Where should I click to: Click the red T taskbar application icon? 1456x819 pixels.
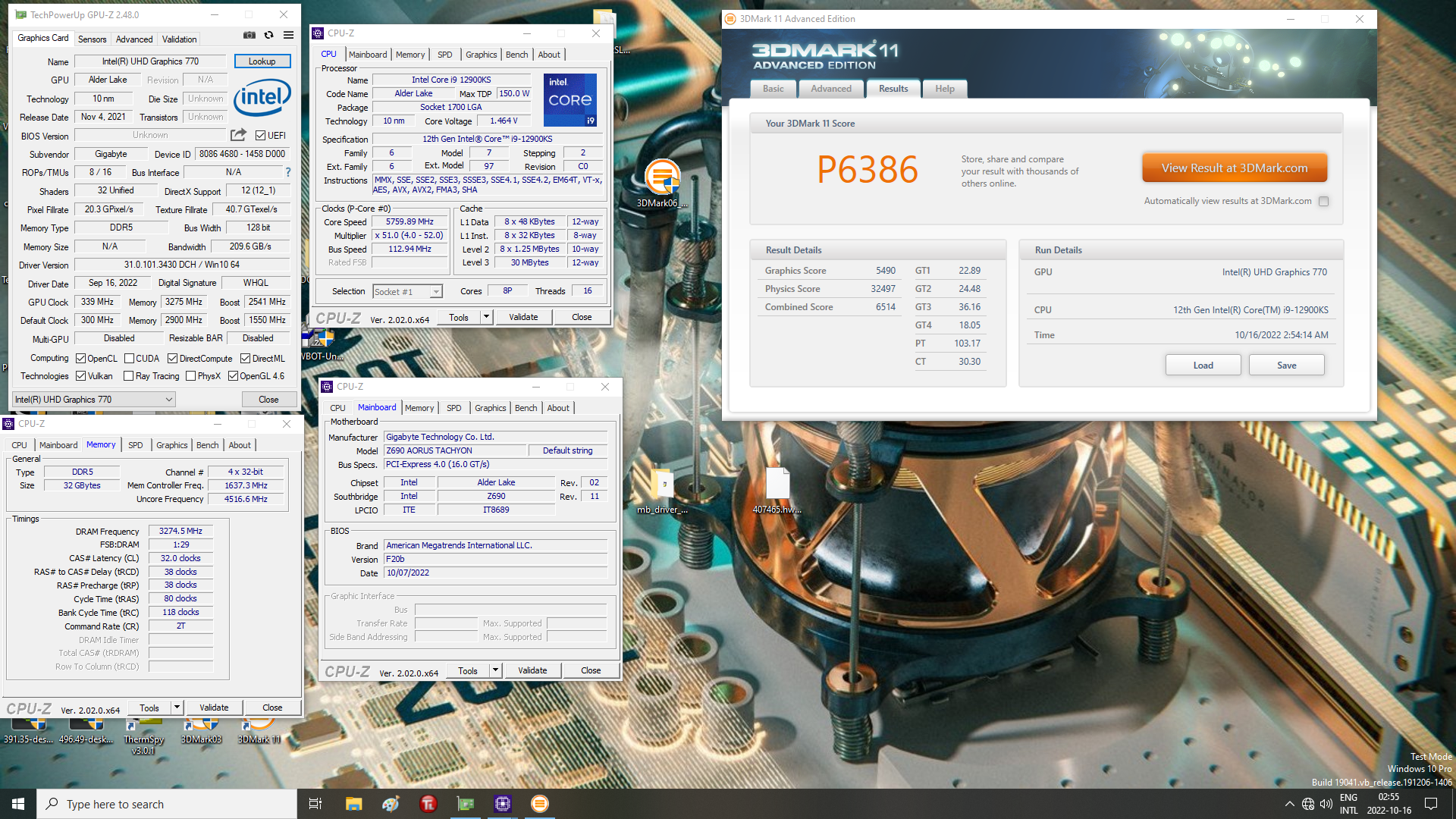click(x=428, y=804)
